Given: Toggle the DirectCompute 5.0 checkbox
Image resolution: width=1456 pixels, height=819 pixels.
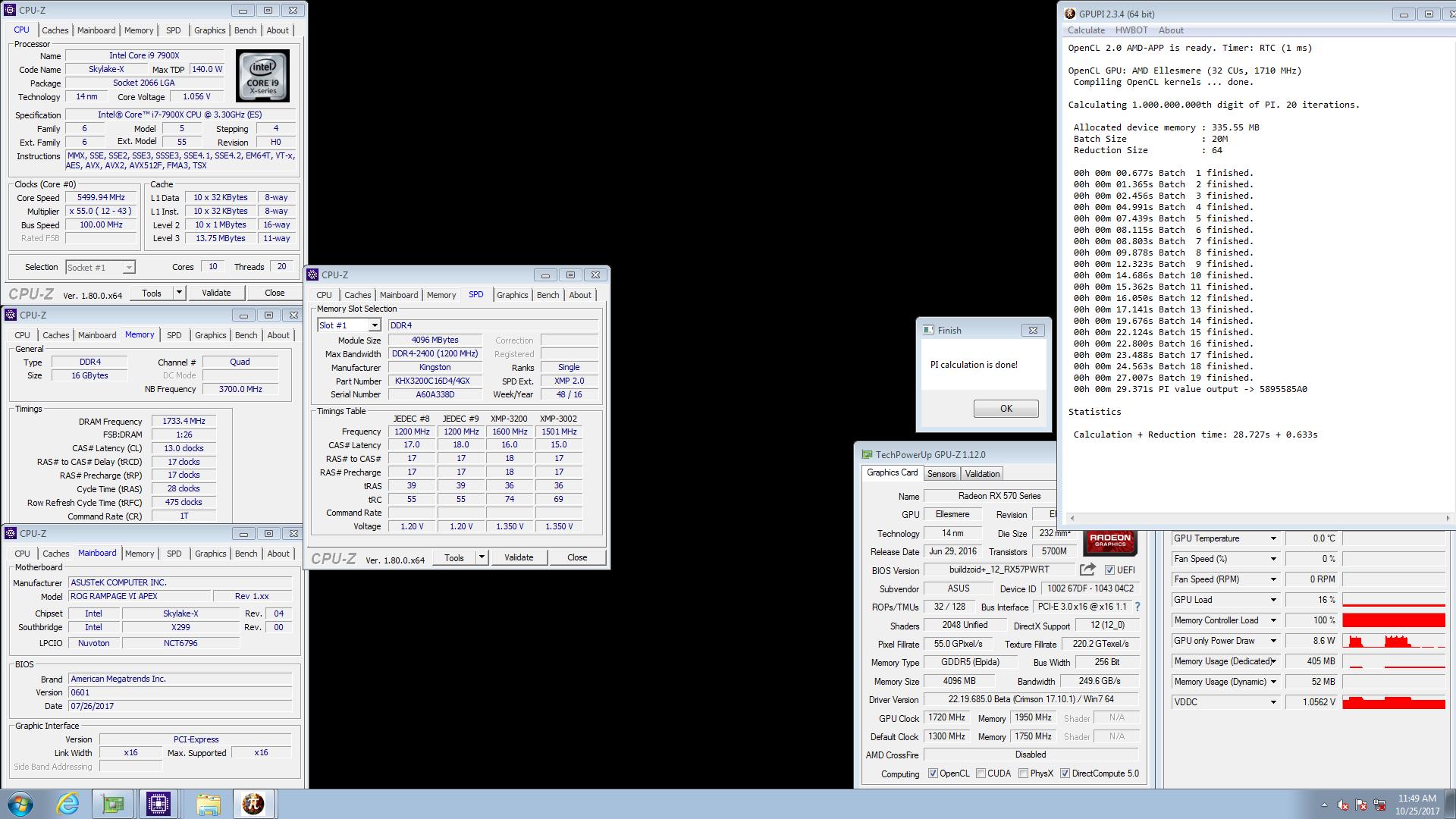Looking at the screenshot, I should coord(1065,773).
